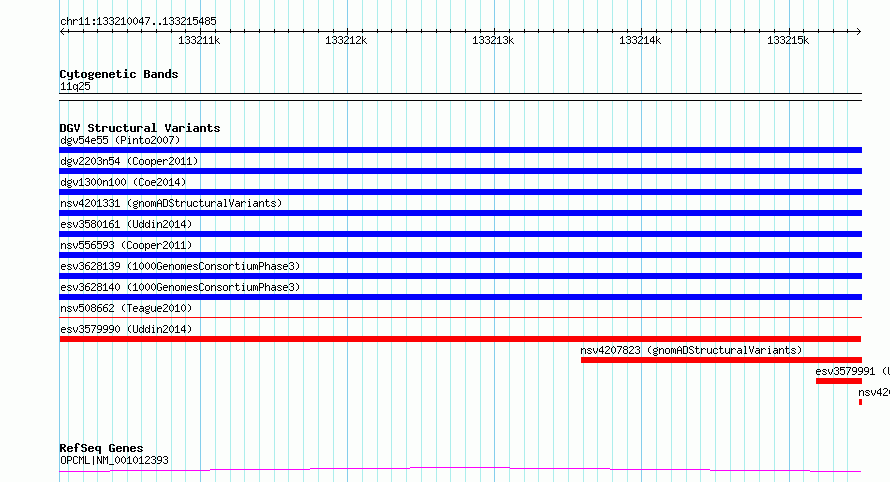The height and width of the screenshot is (482, 890).
Task: Select the blue bar under dgv2203n54
Action: [460, 171]
